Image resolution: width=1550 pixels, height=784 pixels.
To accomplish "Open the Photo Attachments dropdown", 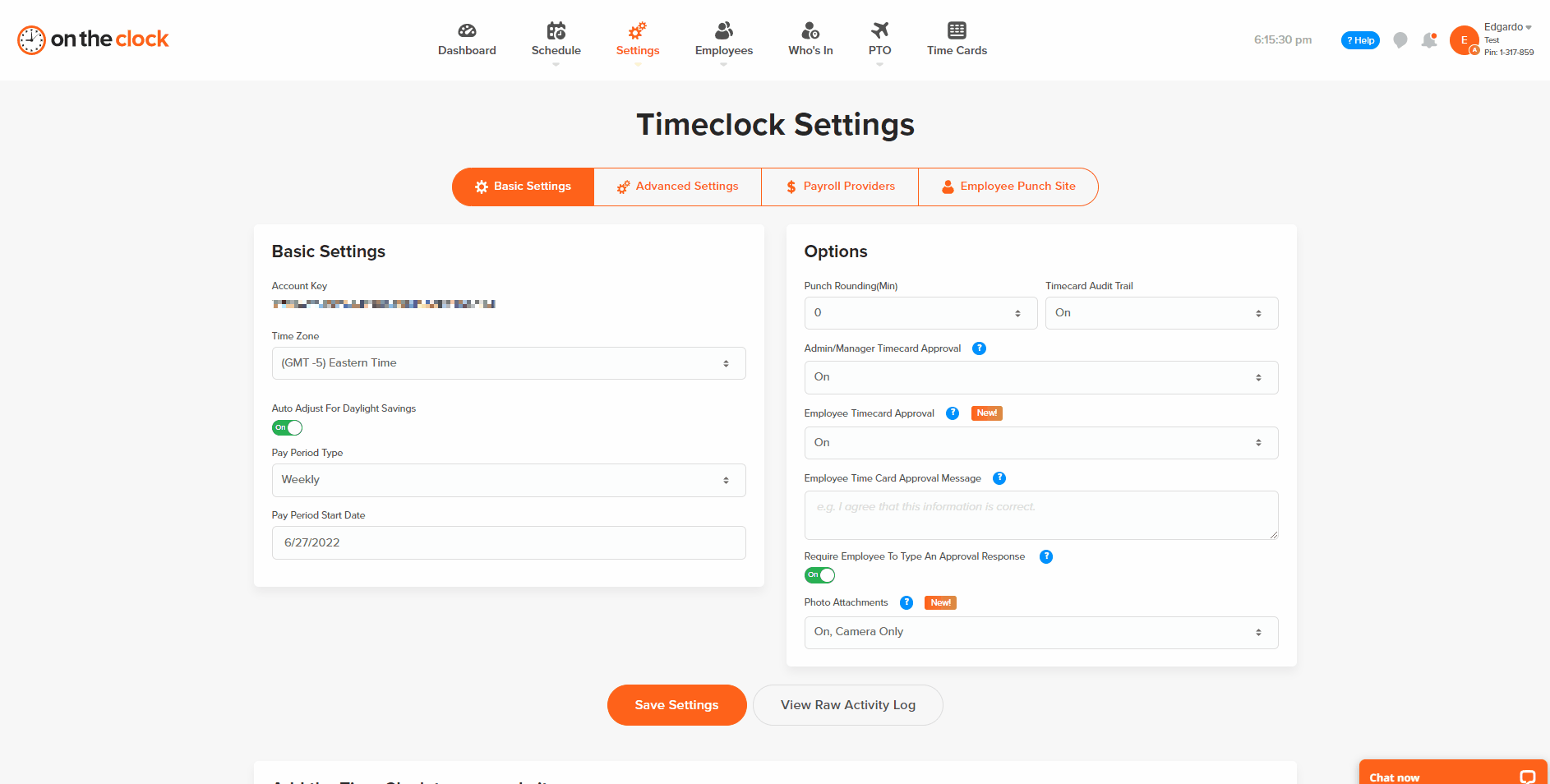I will click(x=1040, y=632).
